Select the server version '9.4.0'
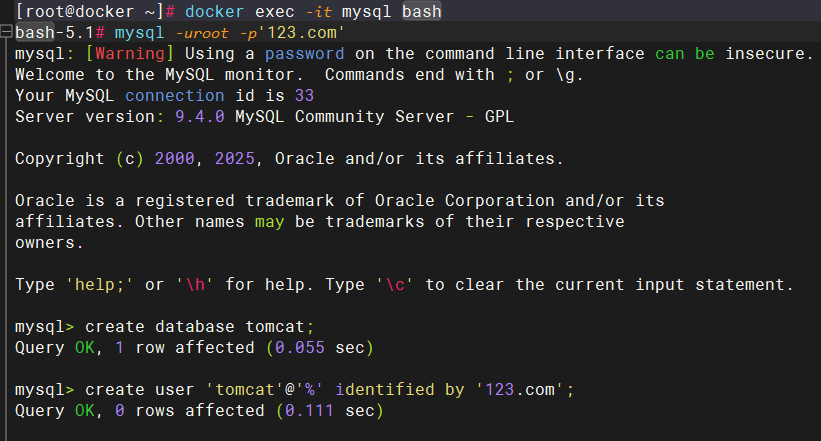 click(199, 116)
